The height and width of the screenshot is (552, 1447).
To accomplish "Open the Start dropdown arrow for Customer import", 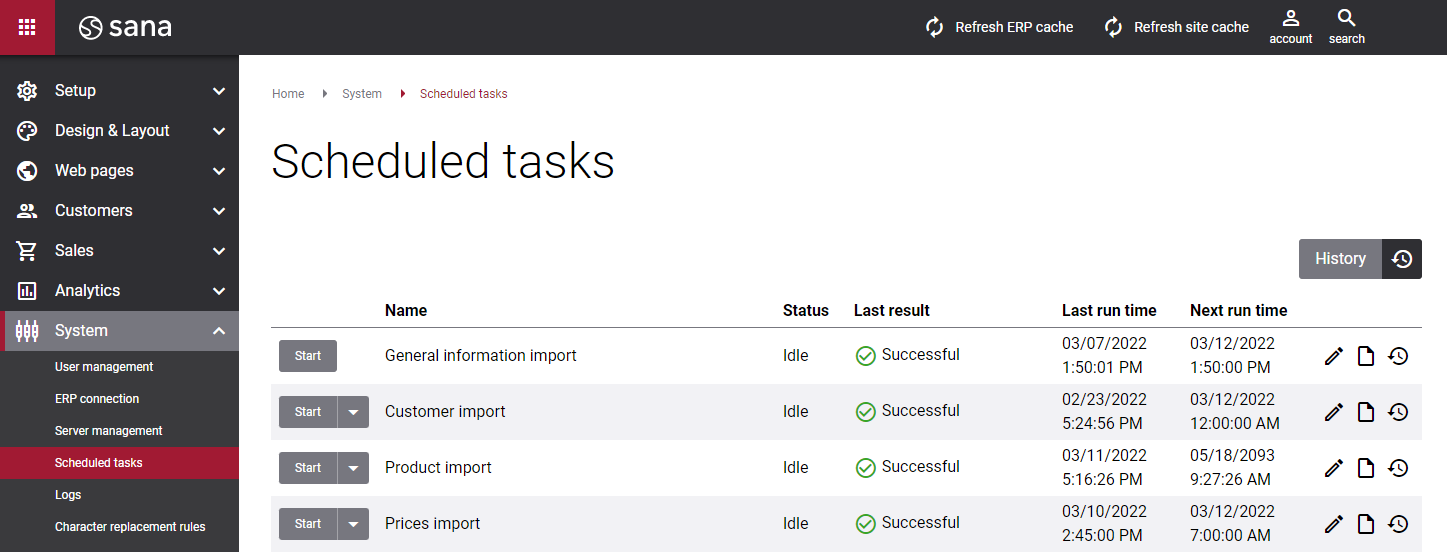I will click(x=353, y=412).
